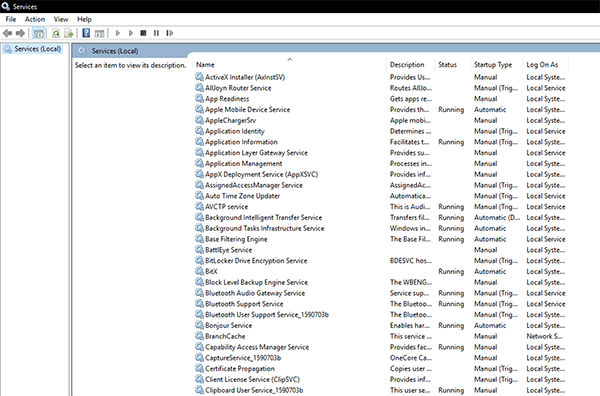The image size is (600, 396).
Task: Click gear icon of Bonjour Service
Action: [x=199, y=325]
